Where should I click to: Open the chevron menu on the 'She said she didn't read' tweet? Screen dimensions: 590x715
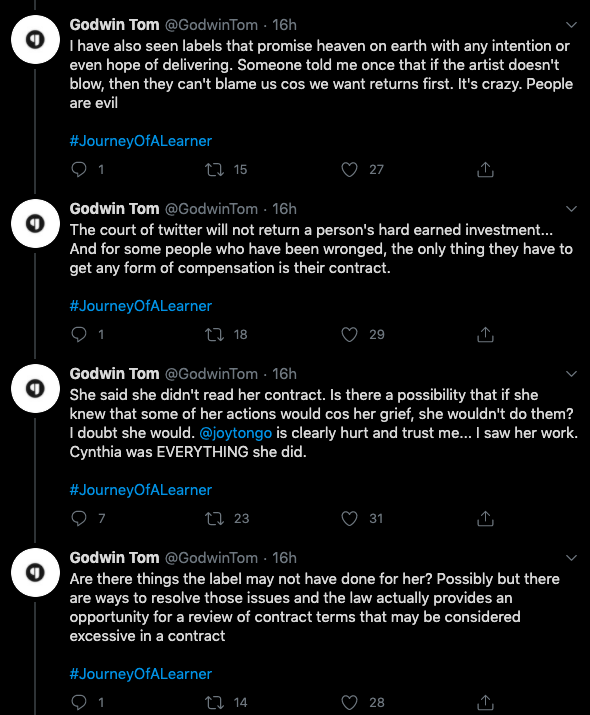[571, 374]
